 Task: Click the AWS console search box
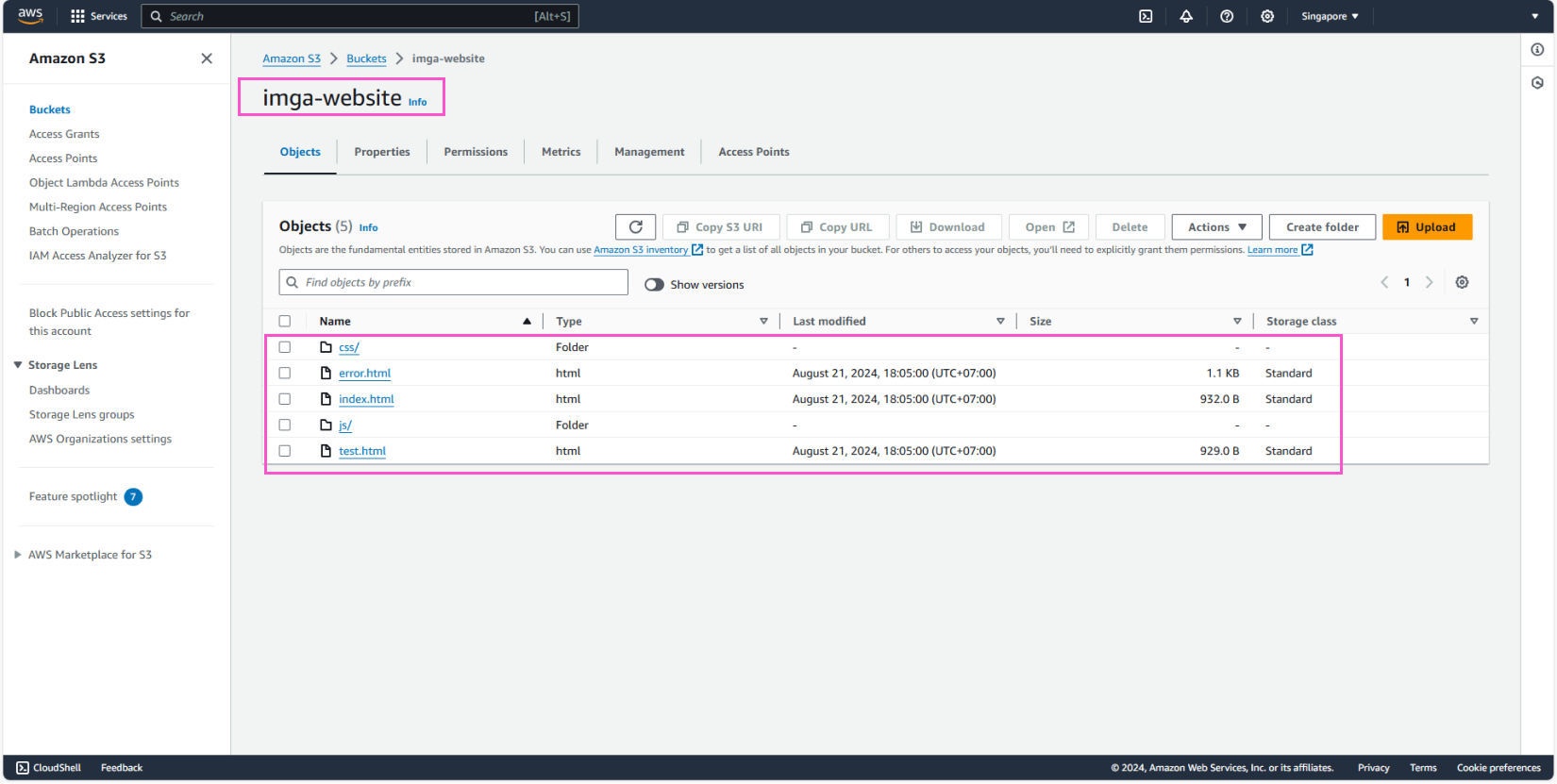click(x=360, y=16)
